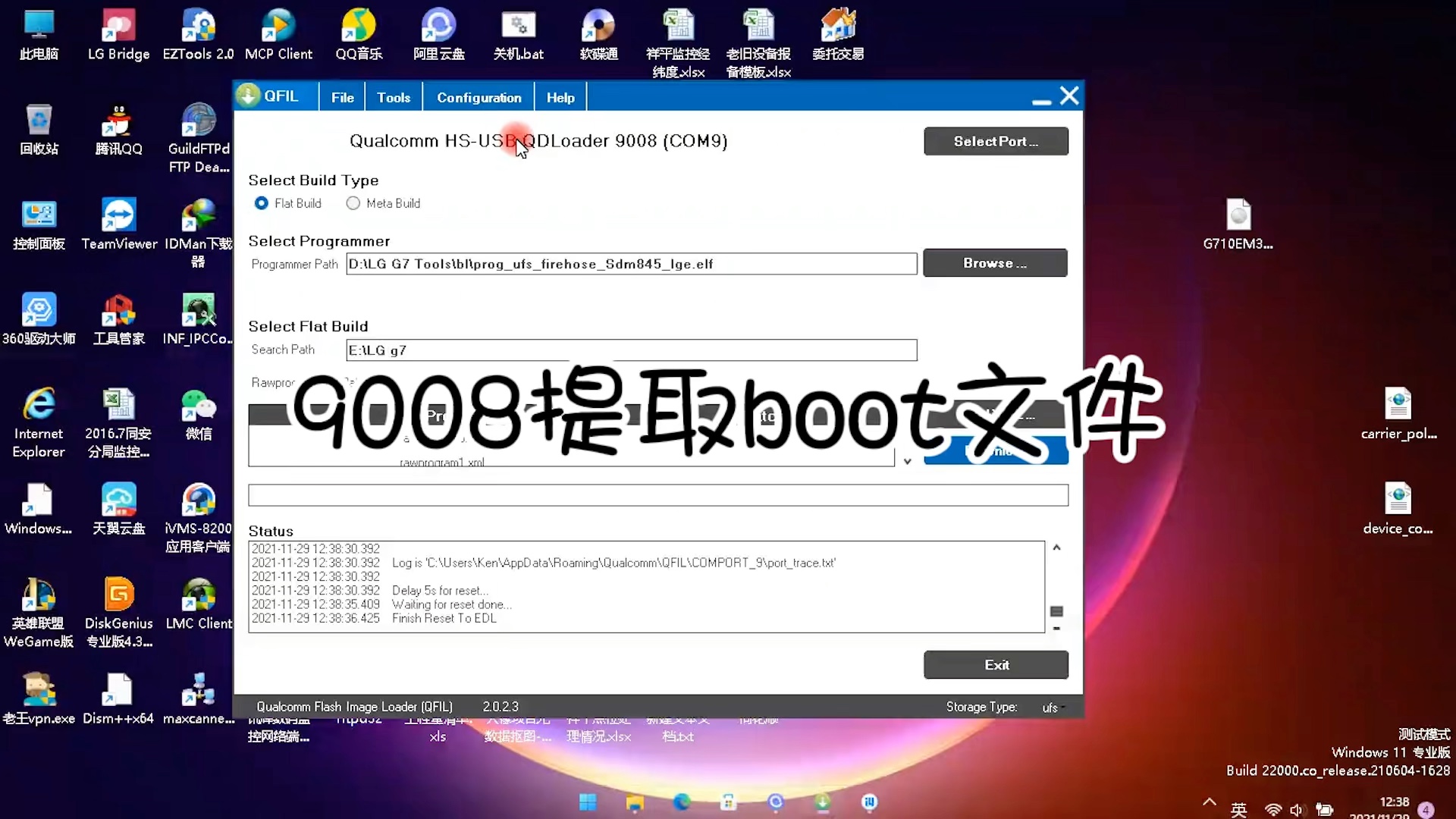Click the Search Path input field

631,350
